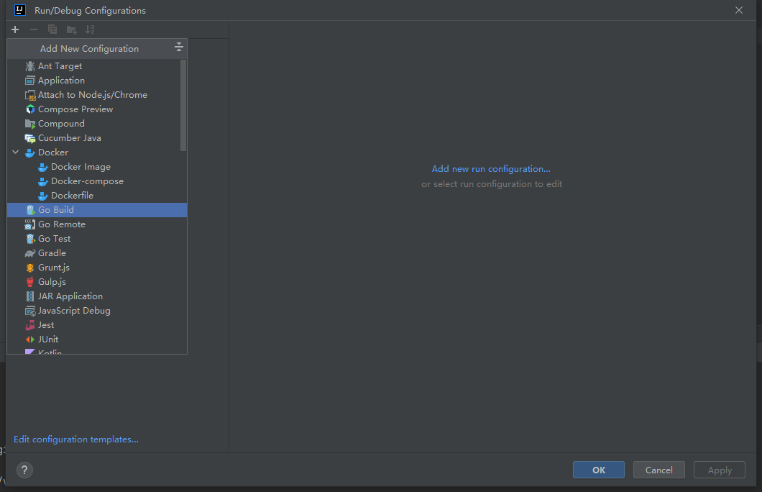The width and height of the screenshot is (762, 492).
Task: Open 'Edit configuration templates...' link
Action: click(x=76, y=439)
